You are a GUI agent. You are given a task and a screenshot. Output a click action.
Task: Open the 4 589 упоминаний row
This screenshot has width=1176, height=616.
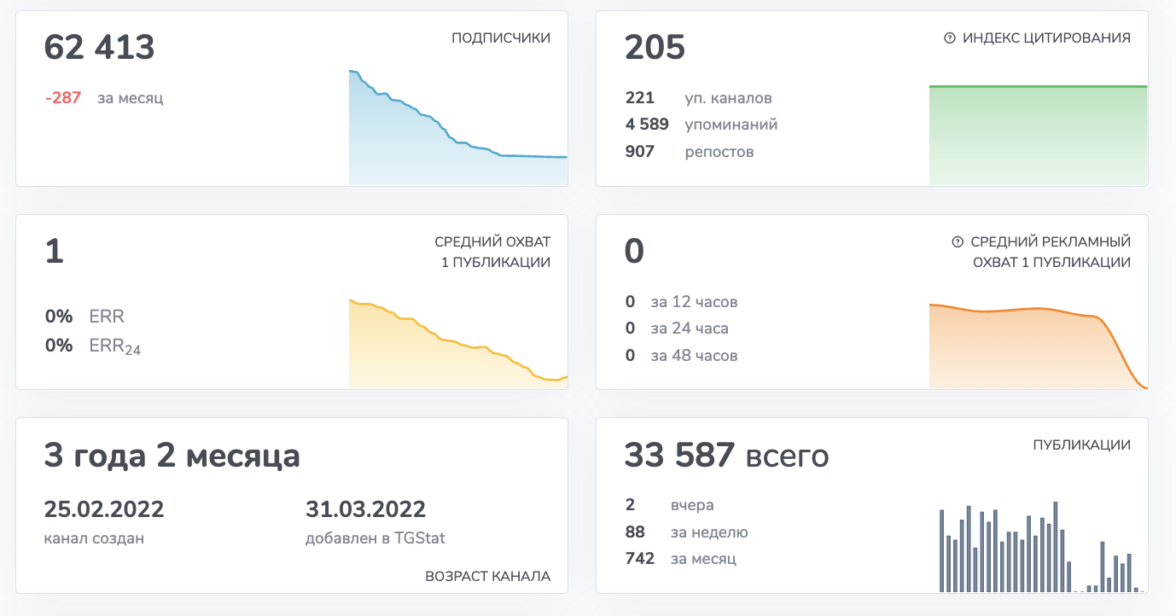point(700,125)
